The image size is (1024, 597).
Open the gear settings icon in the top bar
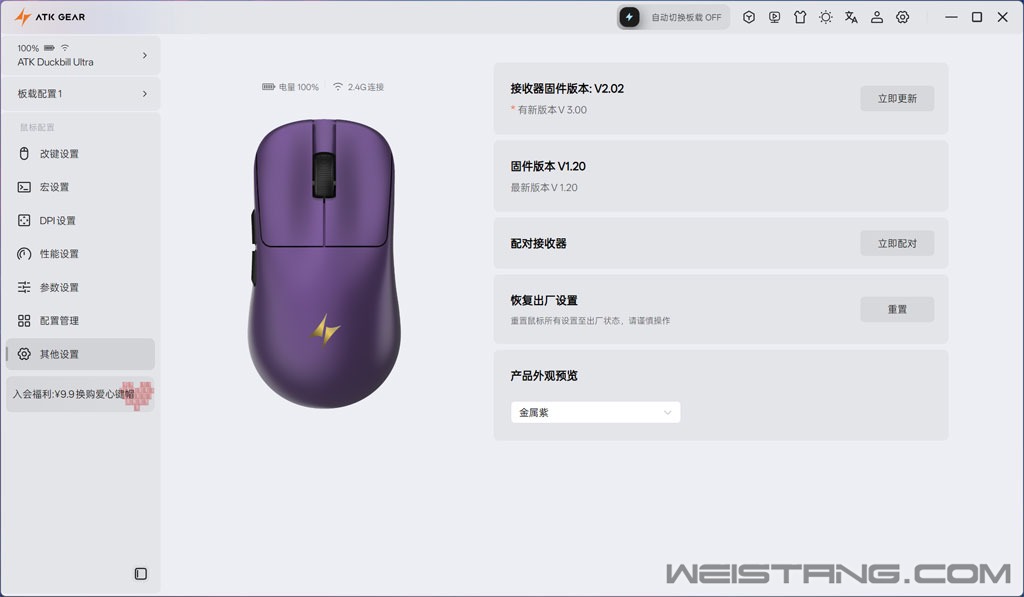[903, 18]
